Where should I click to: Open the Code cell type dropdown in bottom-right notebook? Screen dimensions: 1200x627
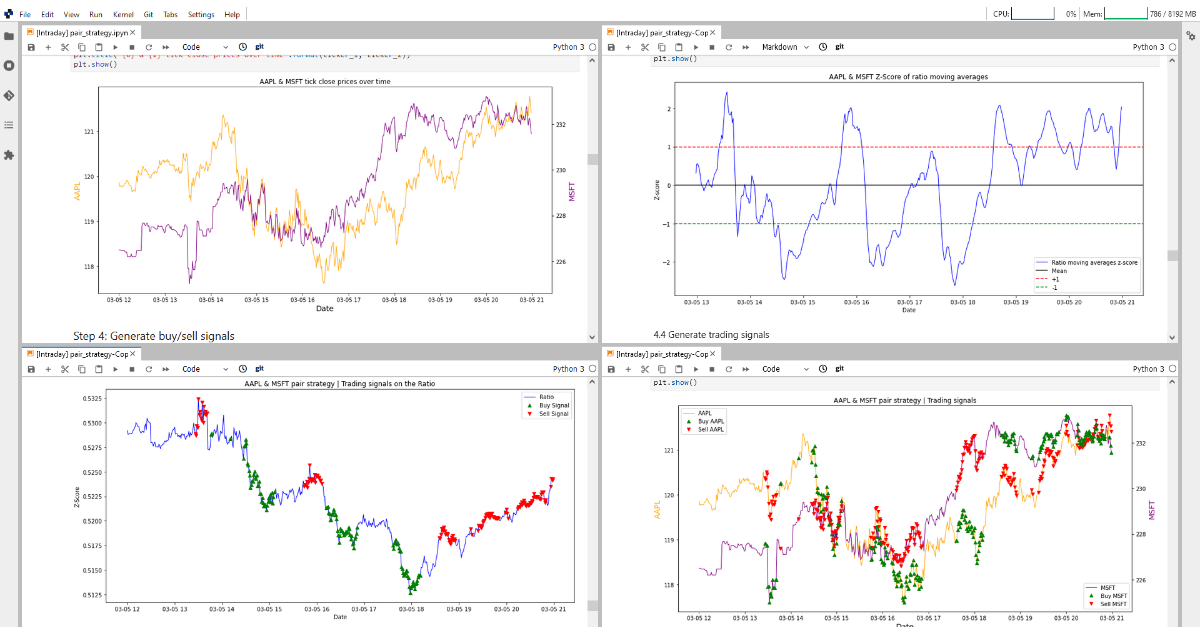[783, 369]
